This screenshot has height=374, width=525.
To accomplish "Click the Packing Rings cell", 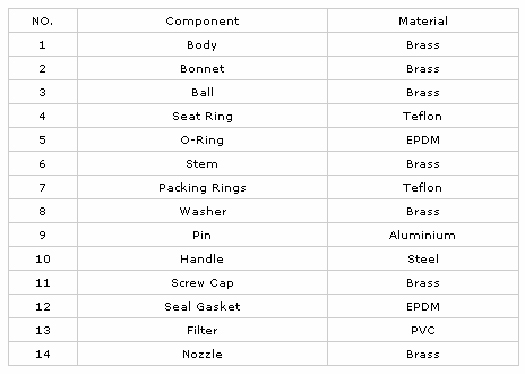I will [202, 188].
